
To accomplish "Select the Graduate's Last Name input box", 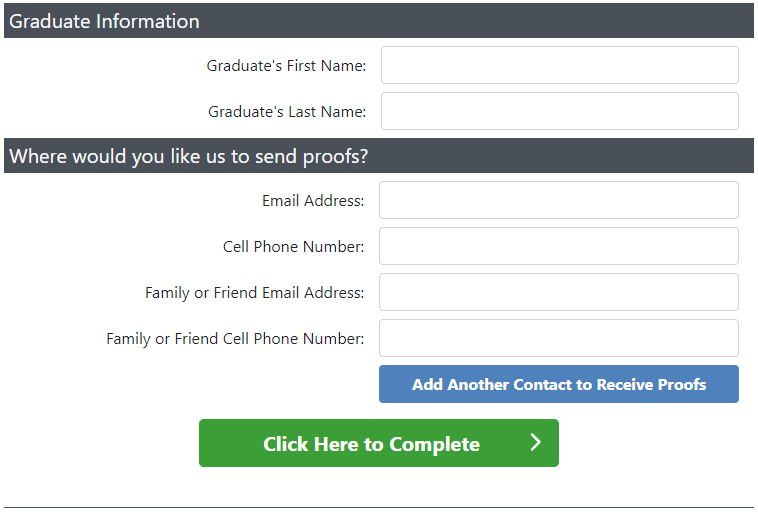I will click(x=559, y=111).
